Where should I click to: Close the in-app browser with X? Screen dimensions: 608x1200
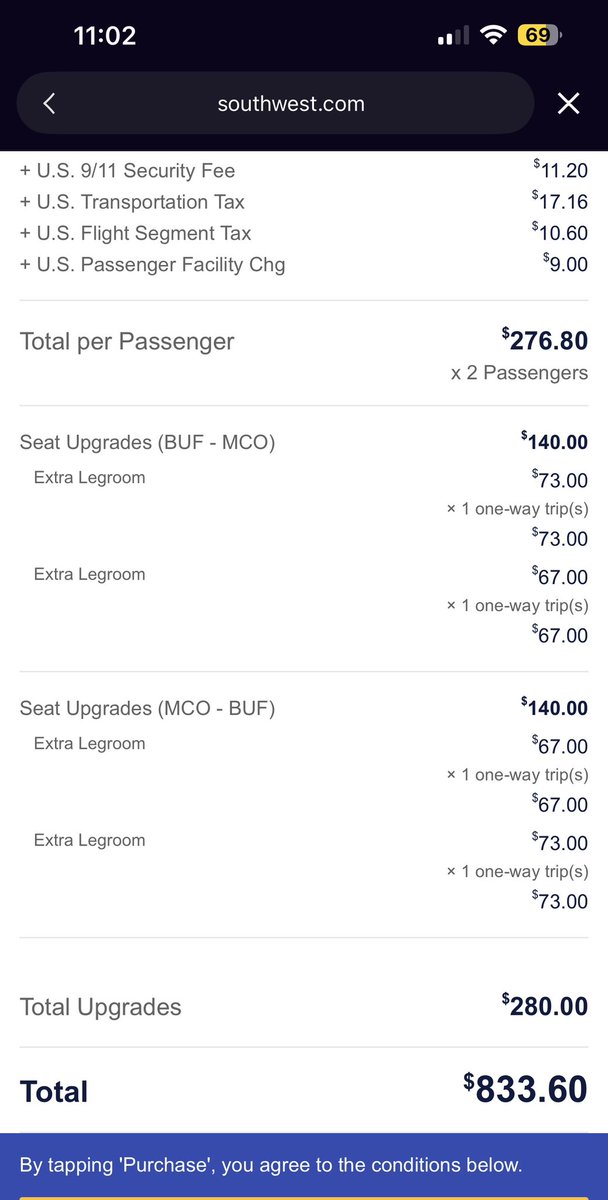pos(568,103)
